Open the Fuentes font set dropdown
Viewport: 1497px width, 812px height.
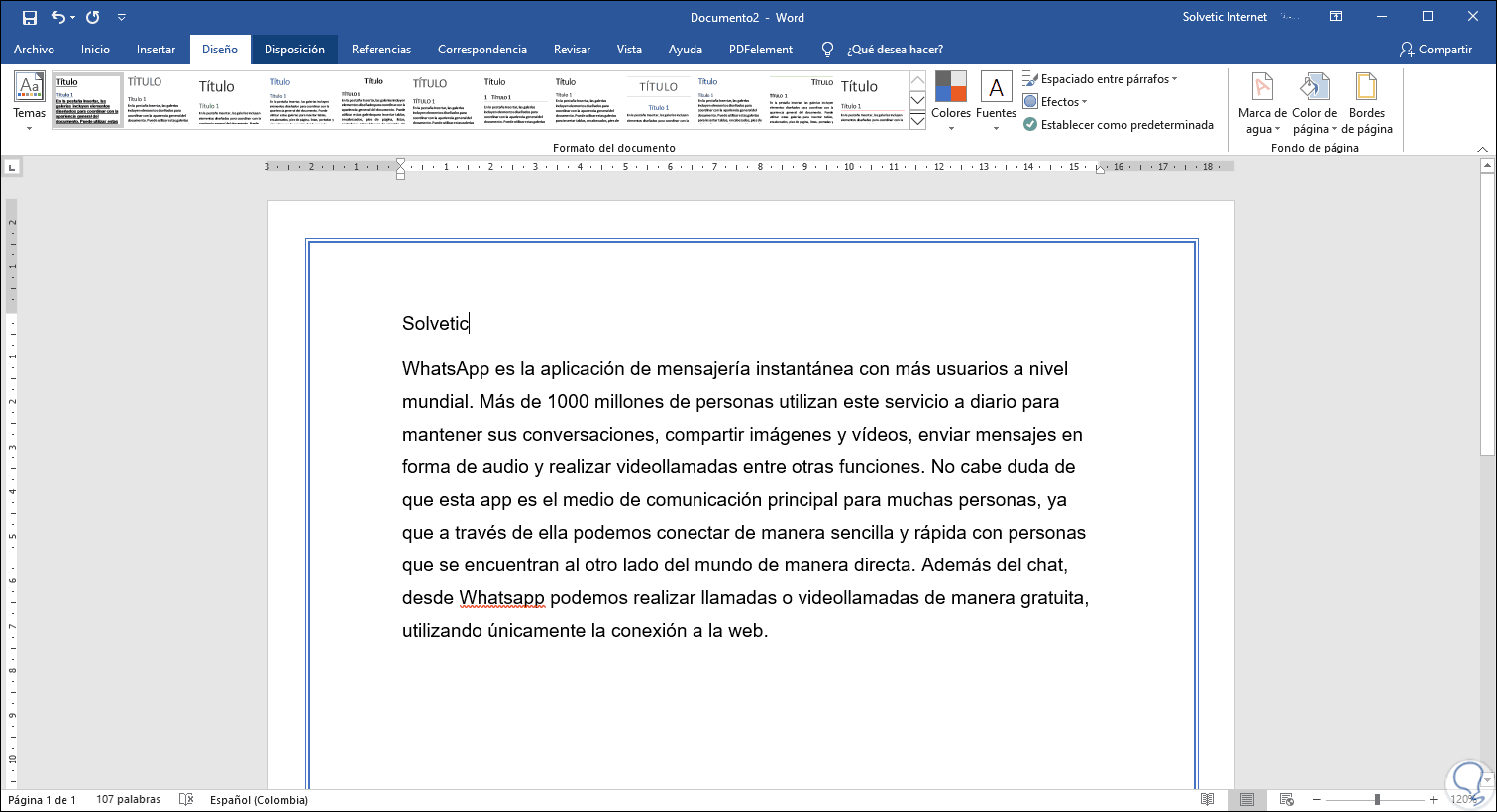click(996, 101)
